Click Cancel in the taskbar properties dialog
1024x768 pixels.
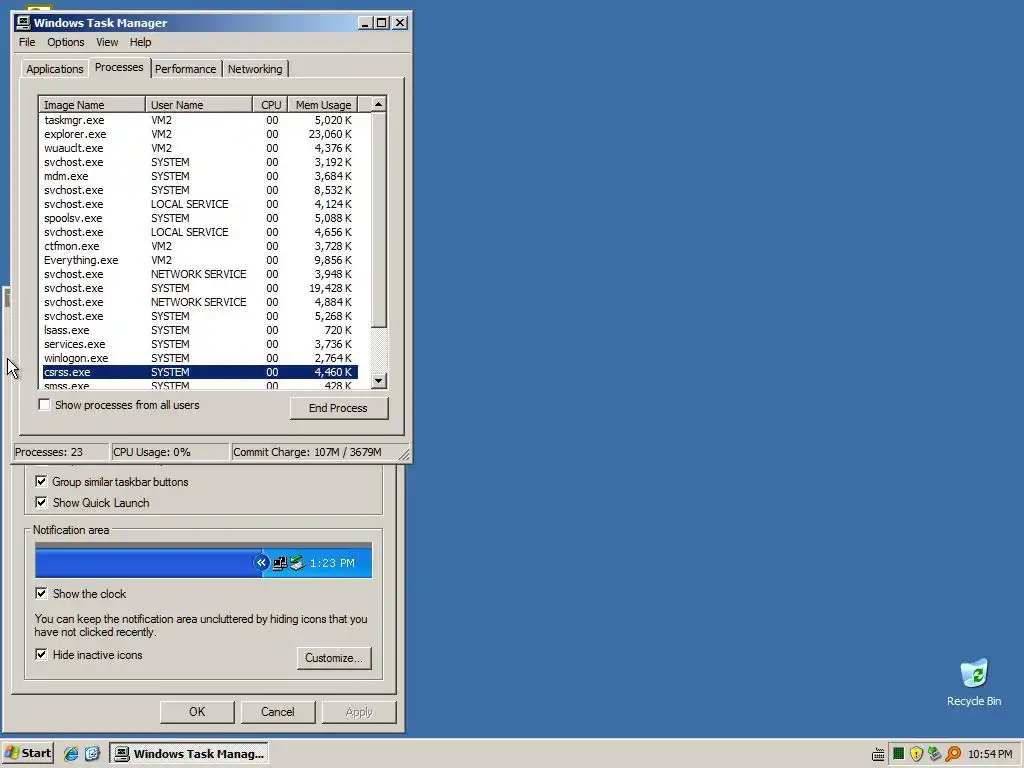[278, 712]
